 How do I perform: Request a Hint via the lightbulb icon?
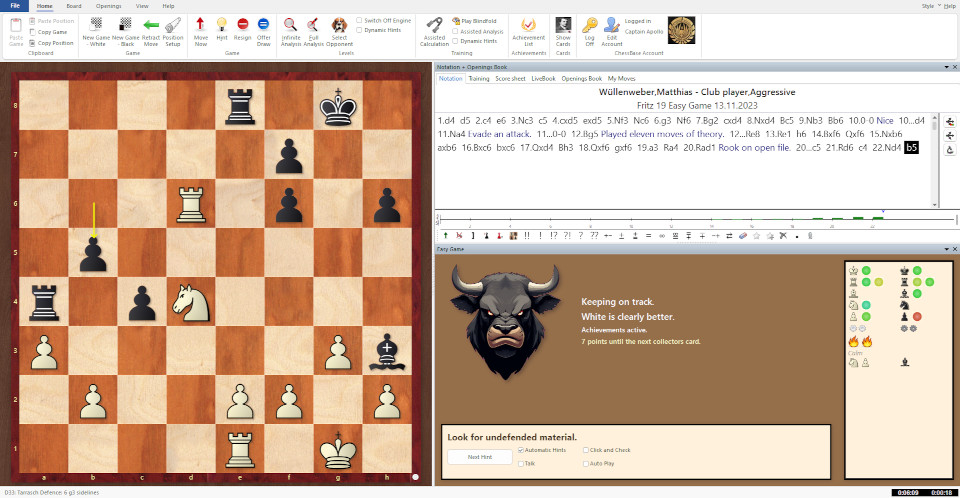[x=221, y=28]
